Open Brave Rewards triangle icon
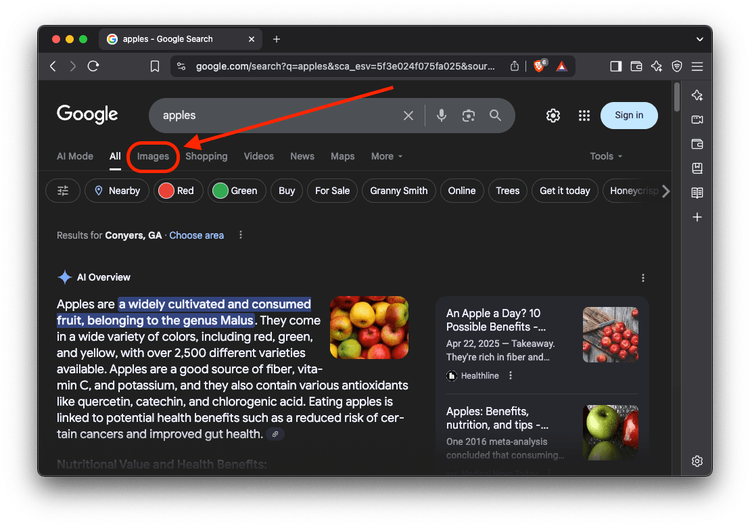Image resolution: width=750 pixels, height=526 pixels. (x=562, y=66)
